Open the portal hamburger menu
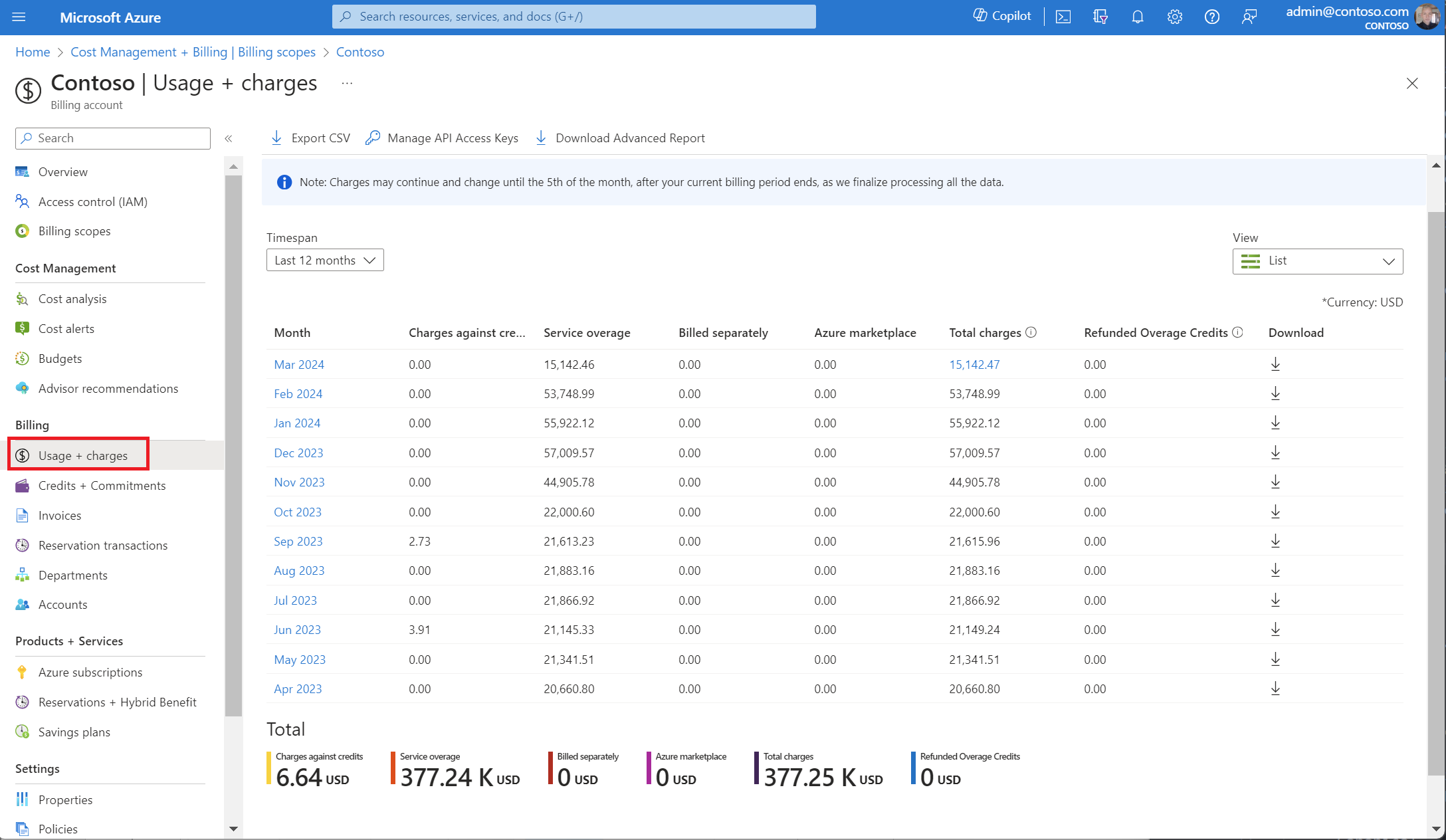Screen dimensions: 1446x840 click(x=19, y=17)
